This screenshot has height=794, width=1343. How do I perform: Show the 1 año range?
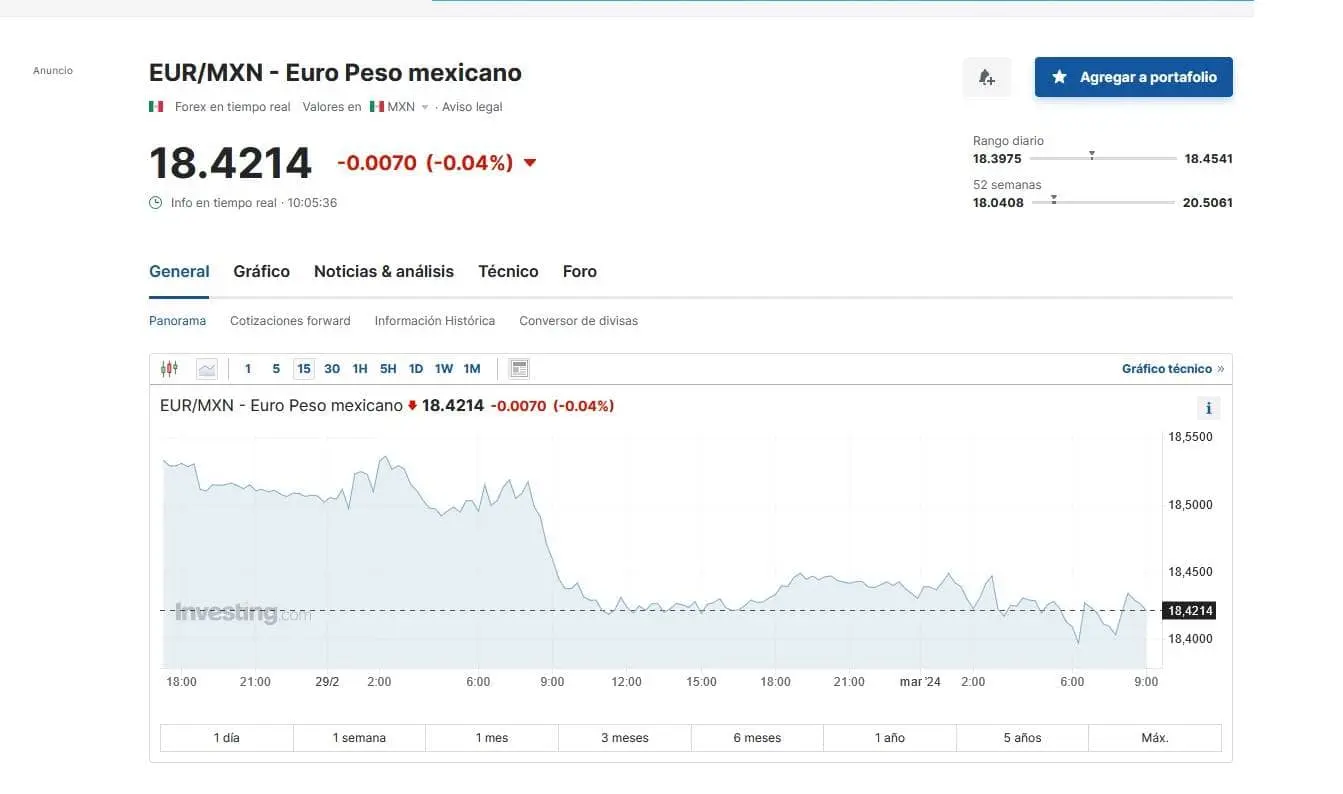pos(890,738)
